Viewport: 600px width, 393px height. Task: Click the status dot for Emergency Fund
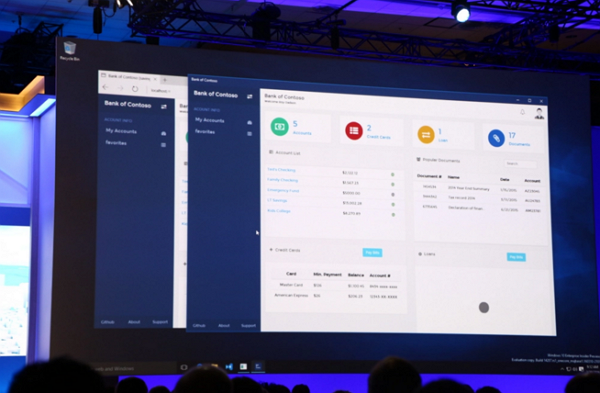[x=393, y=194]
